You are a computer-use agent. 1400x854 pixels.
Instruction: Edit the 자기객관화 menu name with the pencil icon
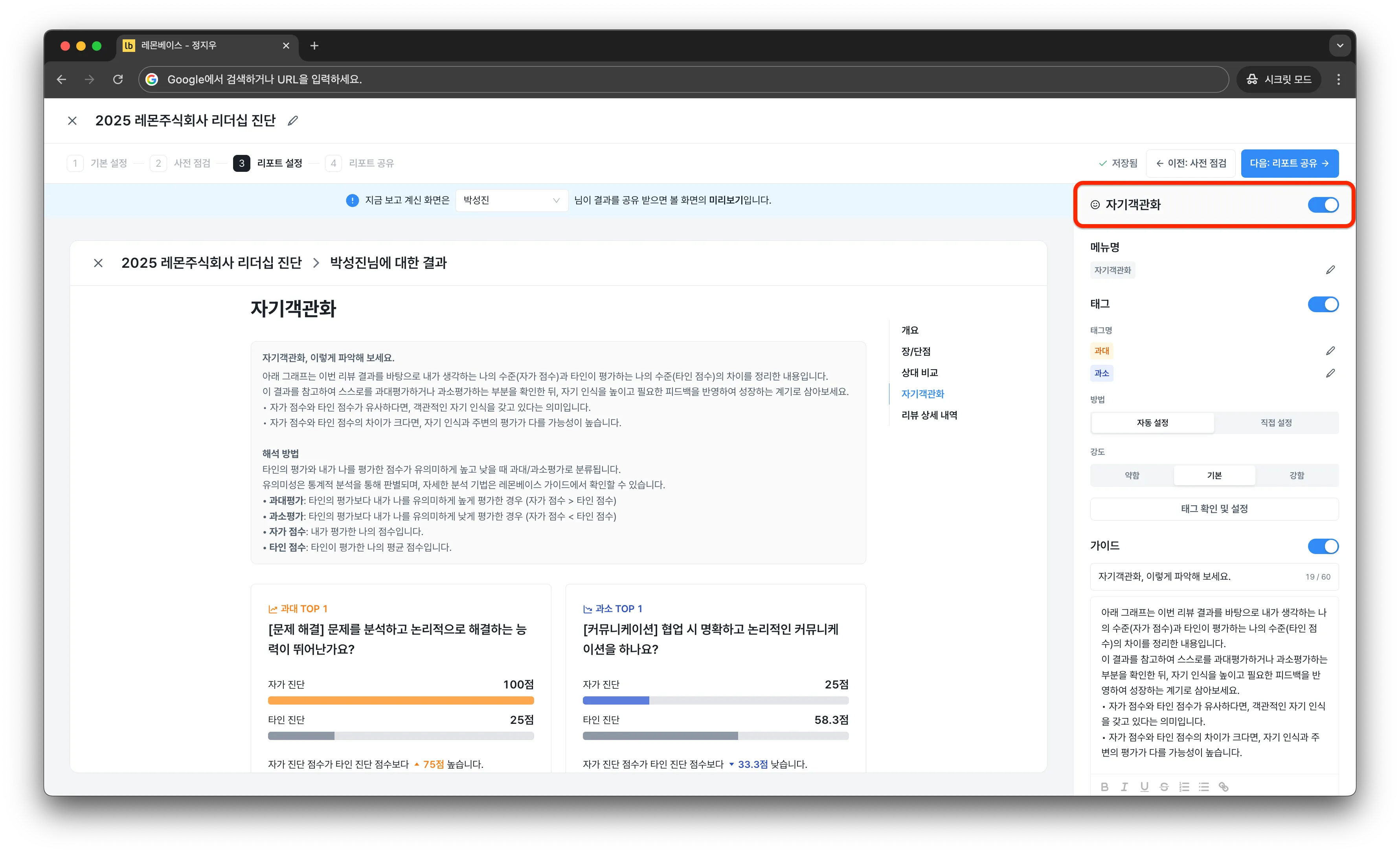point(1330,270)
